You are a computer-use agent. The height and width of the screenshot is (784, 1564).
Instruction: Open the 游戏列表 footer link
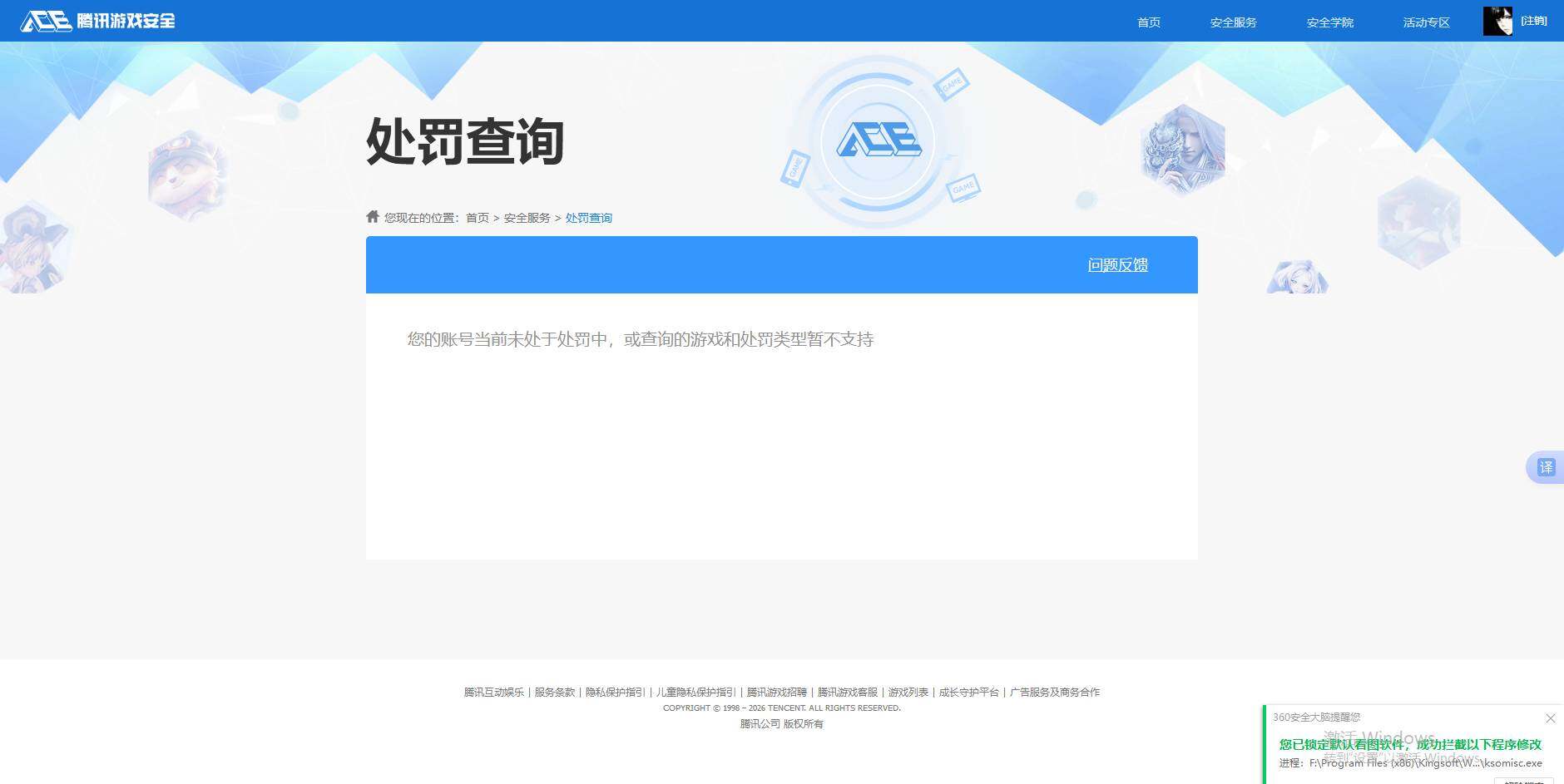tap(908, 692)
